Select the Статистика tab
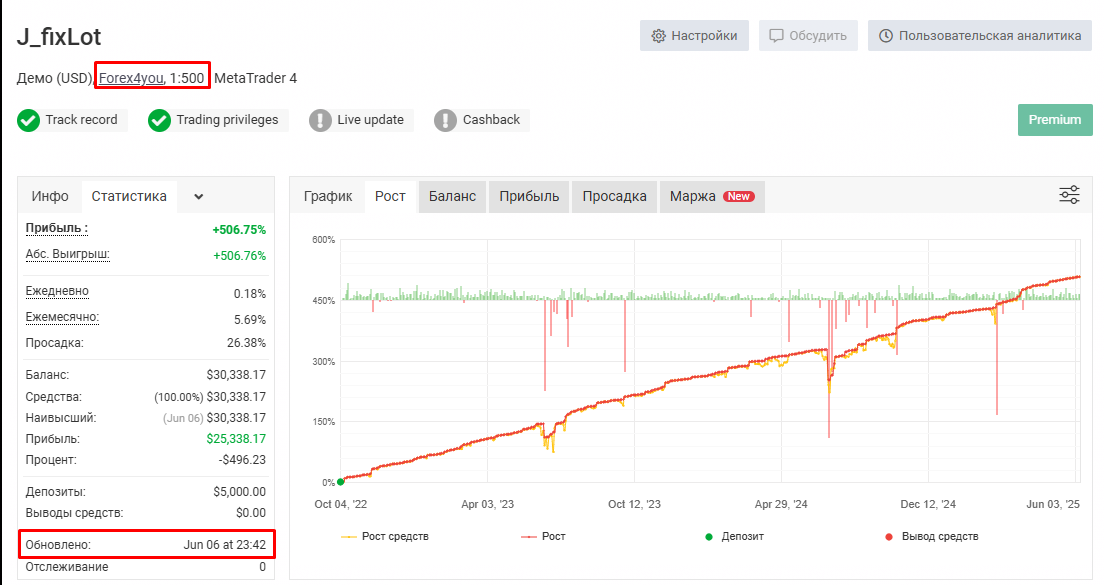1104x585 pixels. (x=129, y=196)
